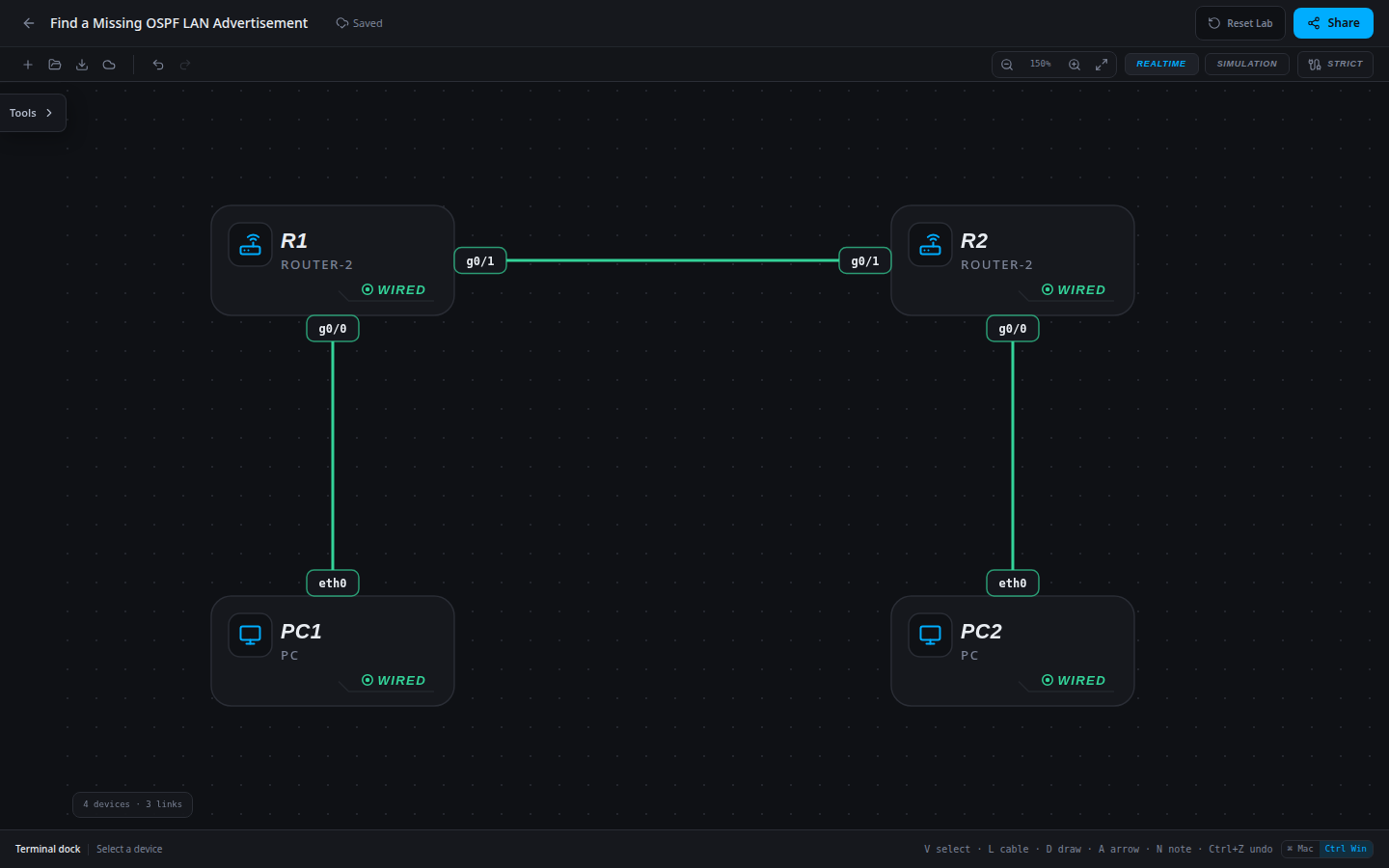Click the plus add-new icon in toolbar
The image size is (1389, 868).
[28, 65]
